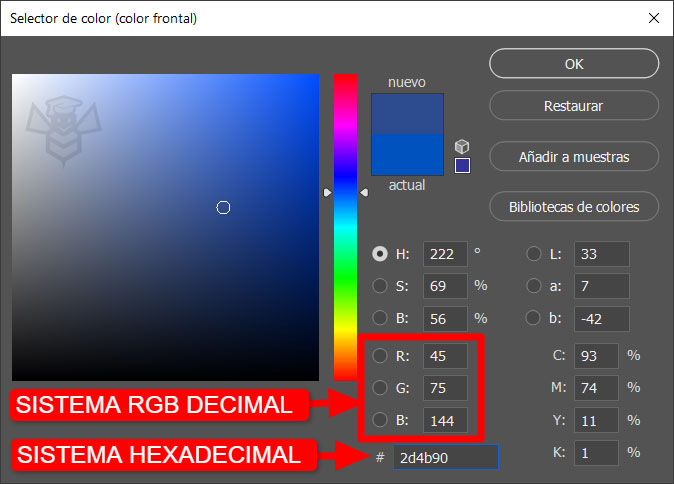
Task: Select the H hue radio button
Action: [x=380, y=254]
